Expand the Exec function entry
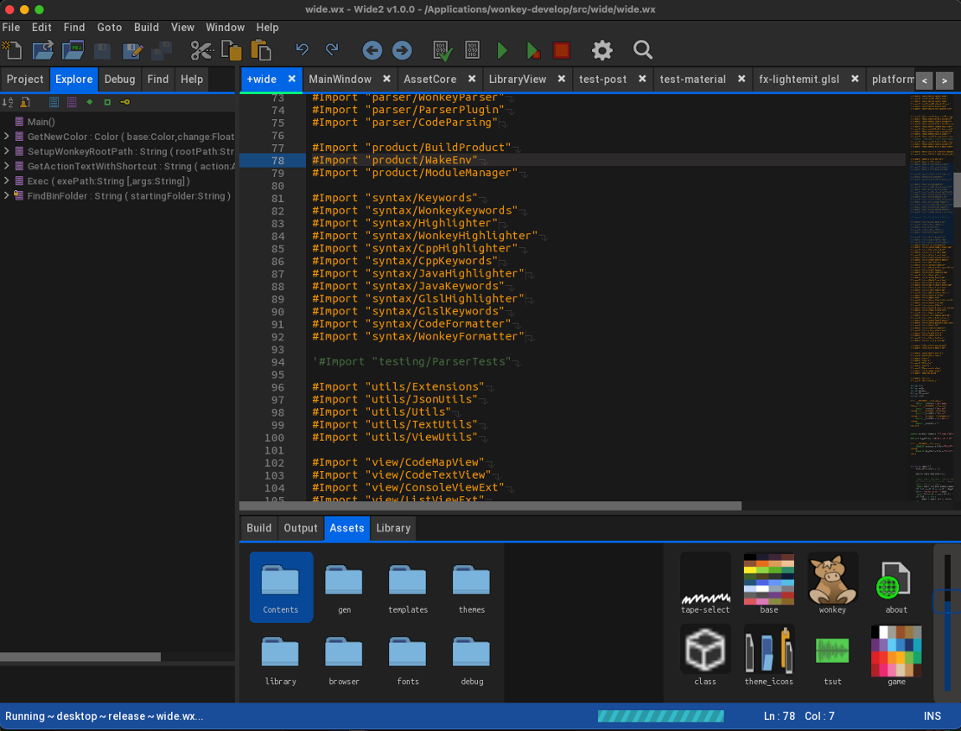 click(x=6, y=181)
